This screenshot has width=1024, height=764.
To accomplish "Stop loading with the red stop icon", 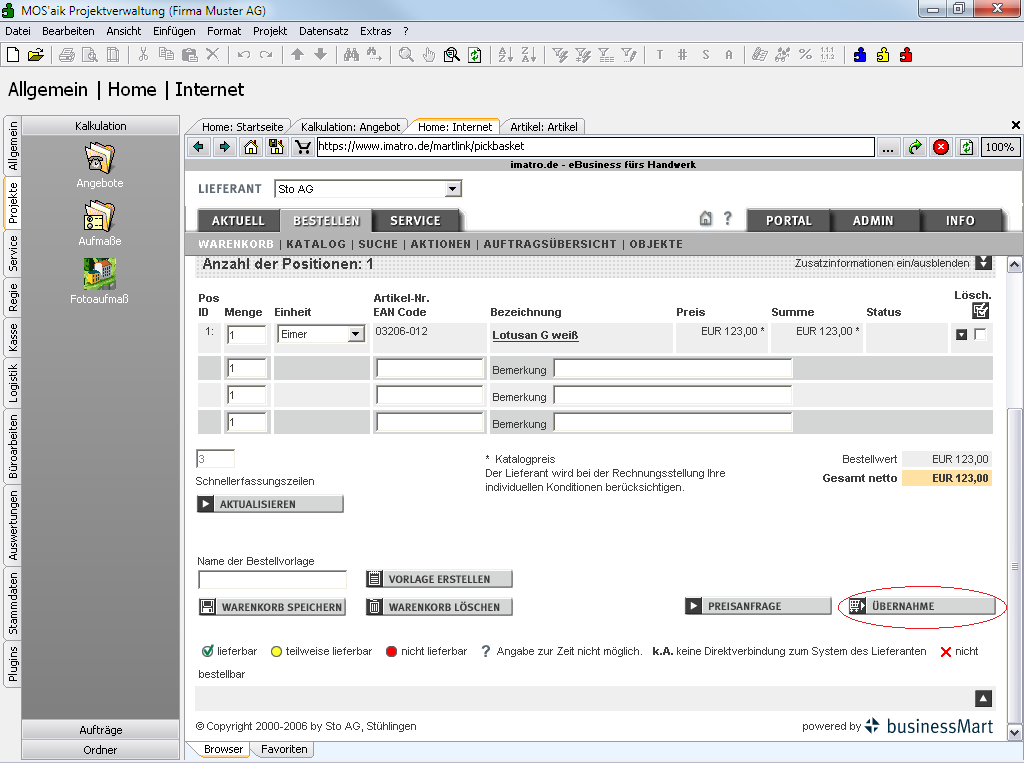I will tap(941, 147).
